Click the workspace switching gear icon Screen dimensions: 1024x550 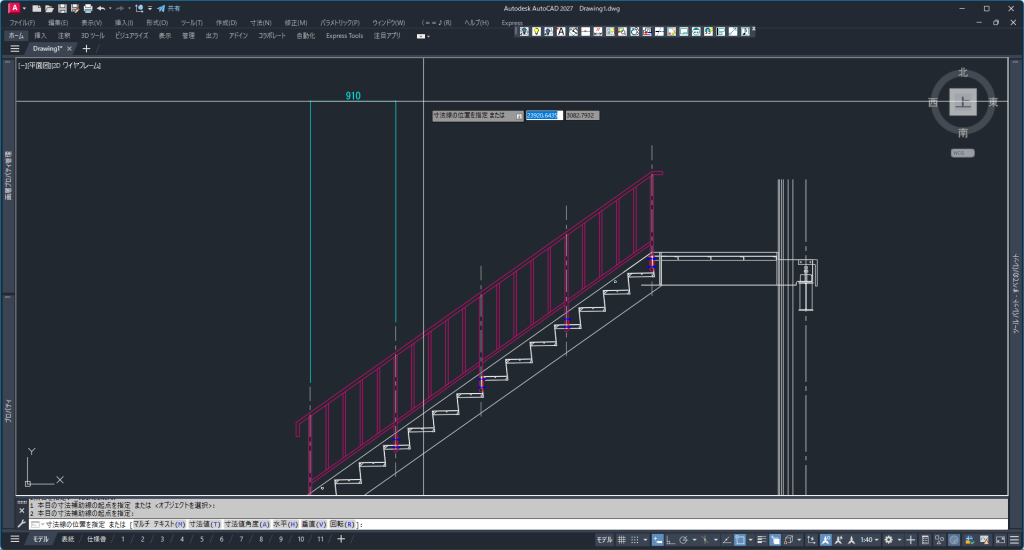(x=888, y=540)
